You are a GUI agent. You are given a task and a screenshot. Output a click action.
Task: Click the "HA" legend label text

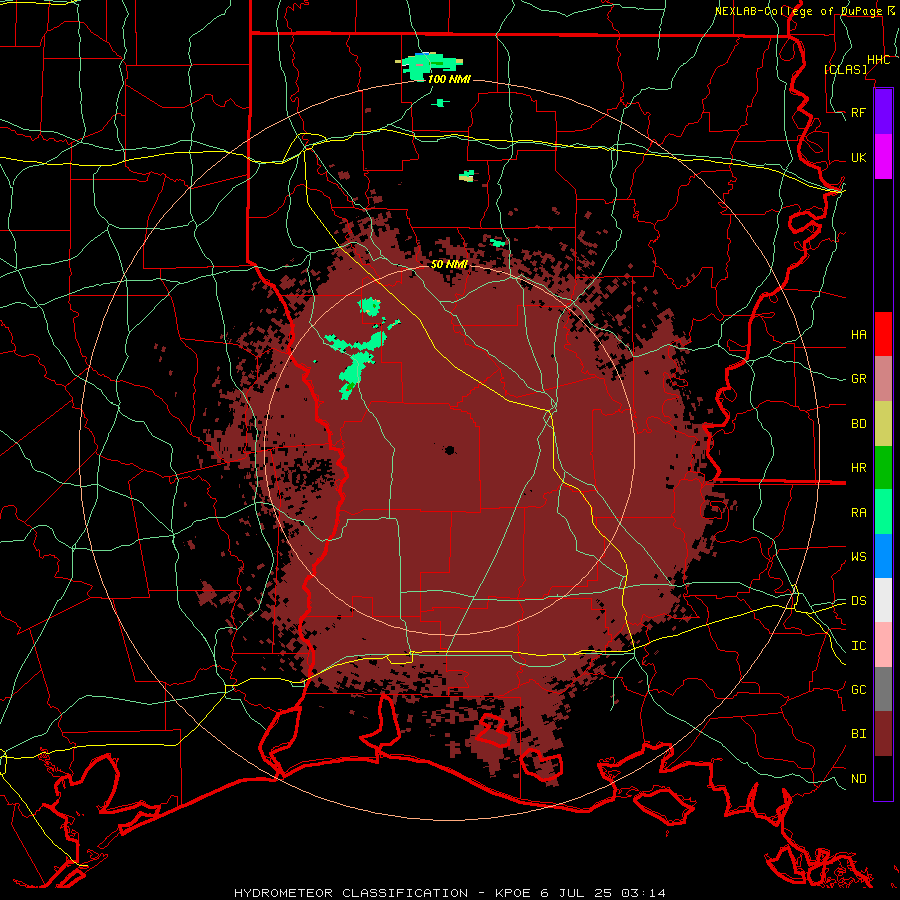pyautogui.click(x=858, y=334)
